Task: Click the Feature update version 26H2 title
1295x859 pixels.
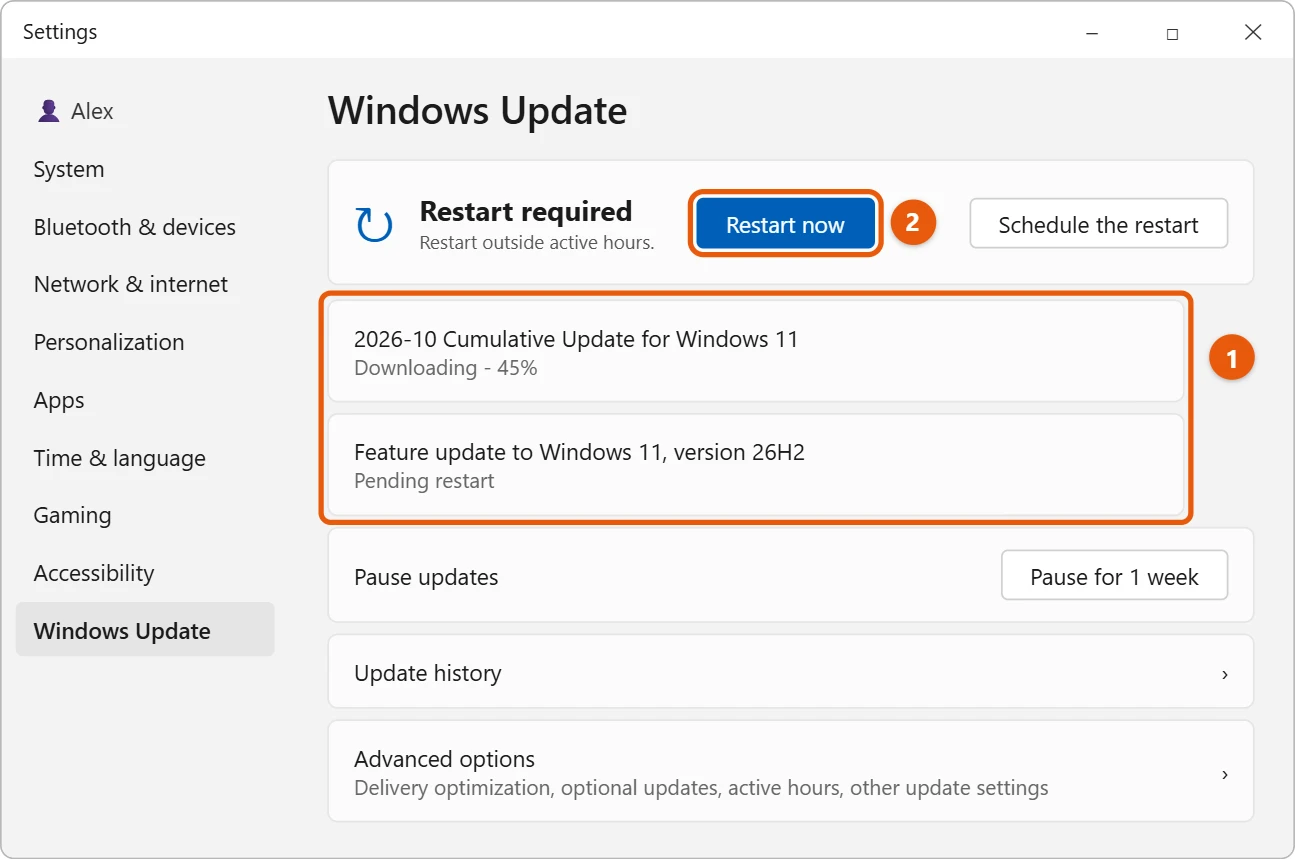Action: point(579,452)
